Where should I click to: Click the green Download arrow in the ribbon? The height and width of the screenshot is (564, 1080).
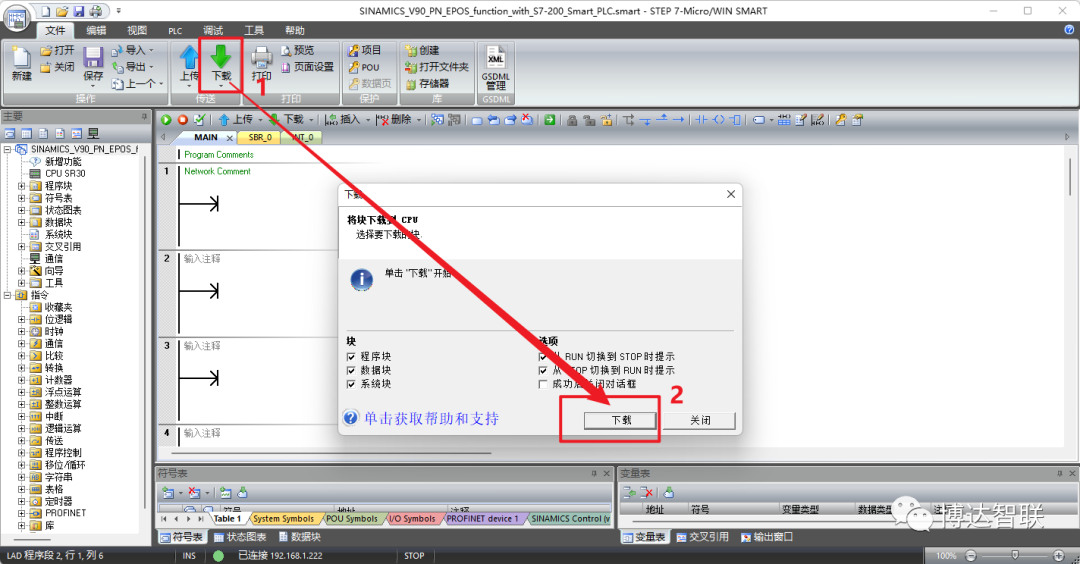[220, 56]
